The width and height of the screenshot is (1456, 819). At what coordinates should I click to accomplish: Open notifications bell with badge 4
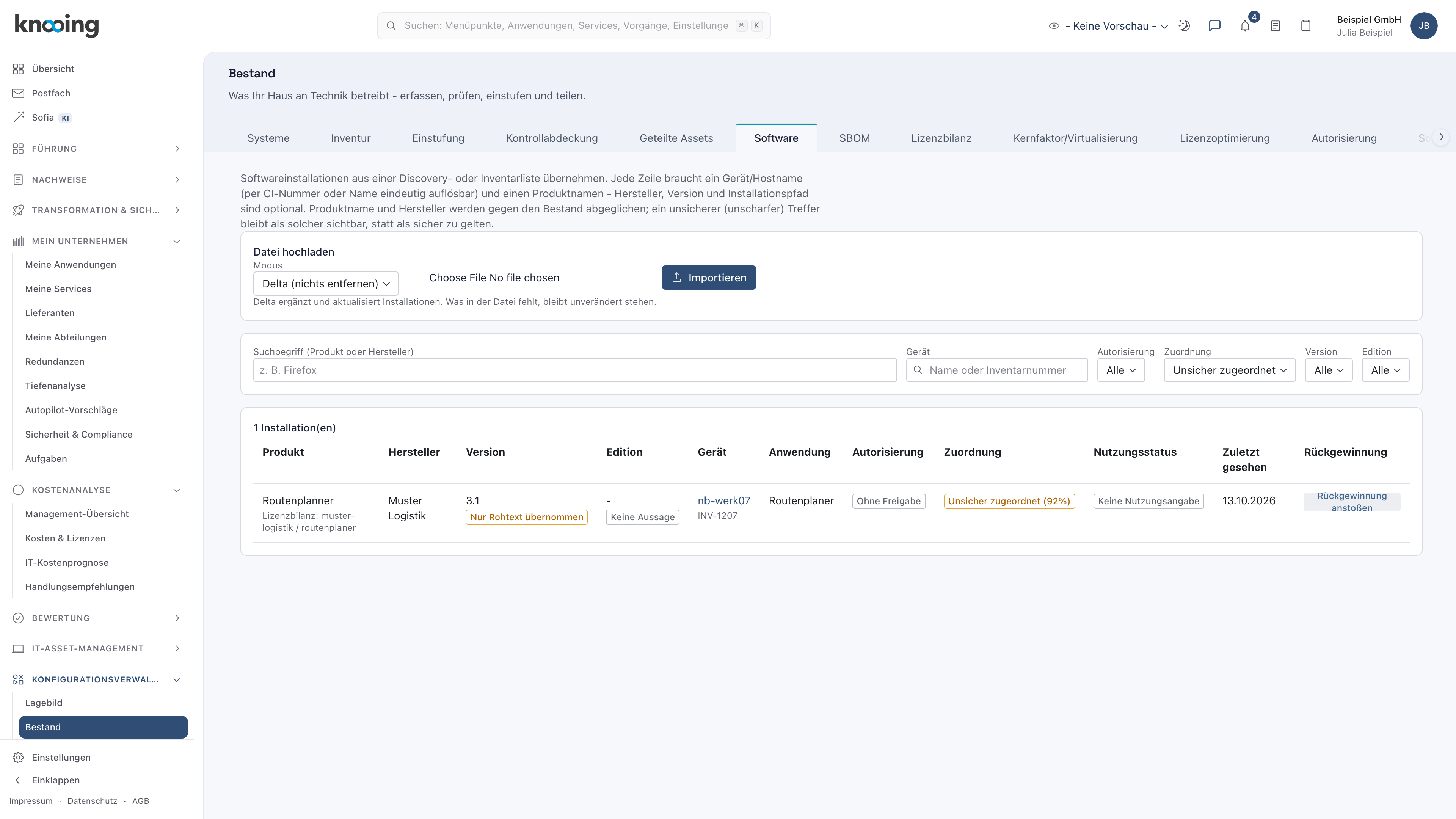coord(1245,25)
